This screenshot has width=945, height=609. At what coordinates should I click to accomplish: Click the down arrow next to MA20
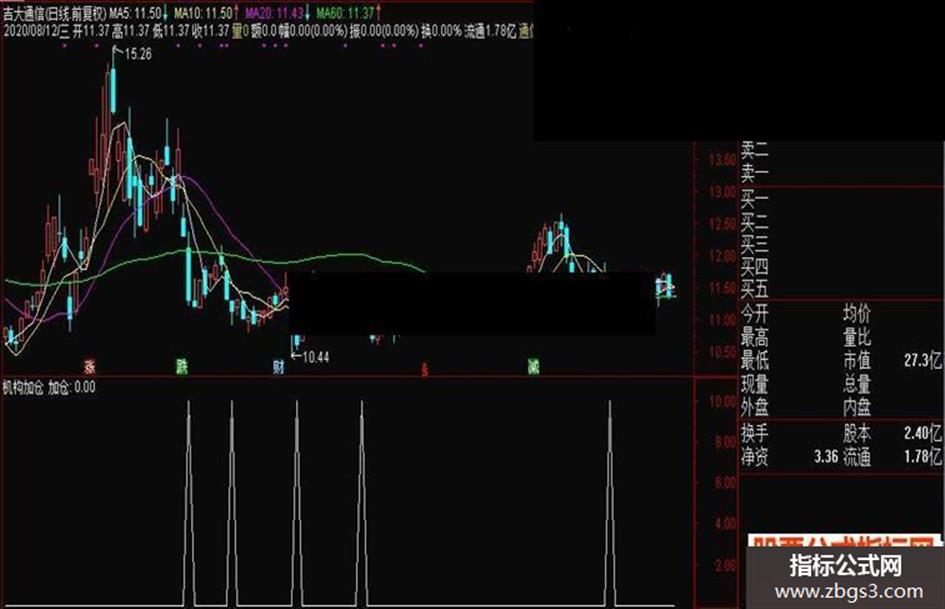click(x=308, y=13)
